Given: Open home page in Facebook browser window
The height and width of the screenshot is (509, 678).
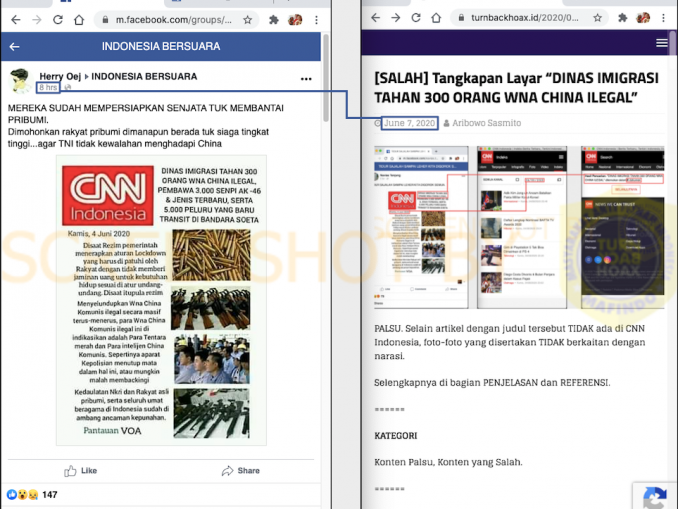Looking at the screenshot, I should coord(79,20).
